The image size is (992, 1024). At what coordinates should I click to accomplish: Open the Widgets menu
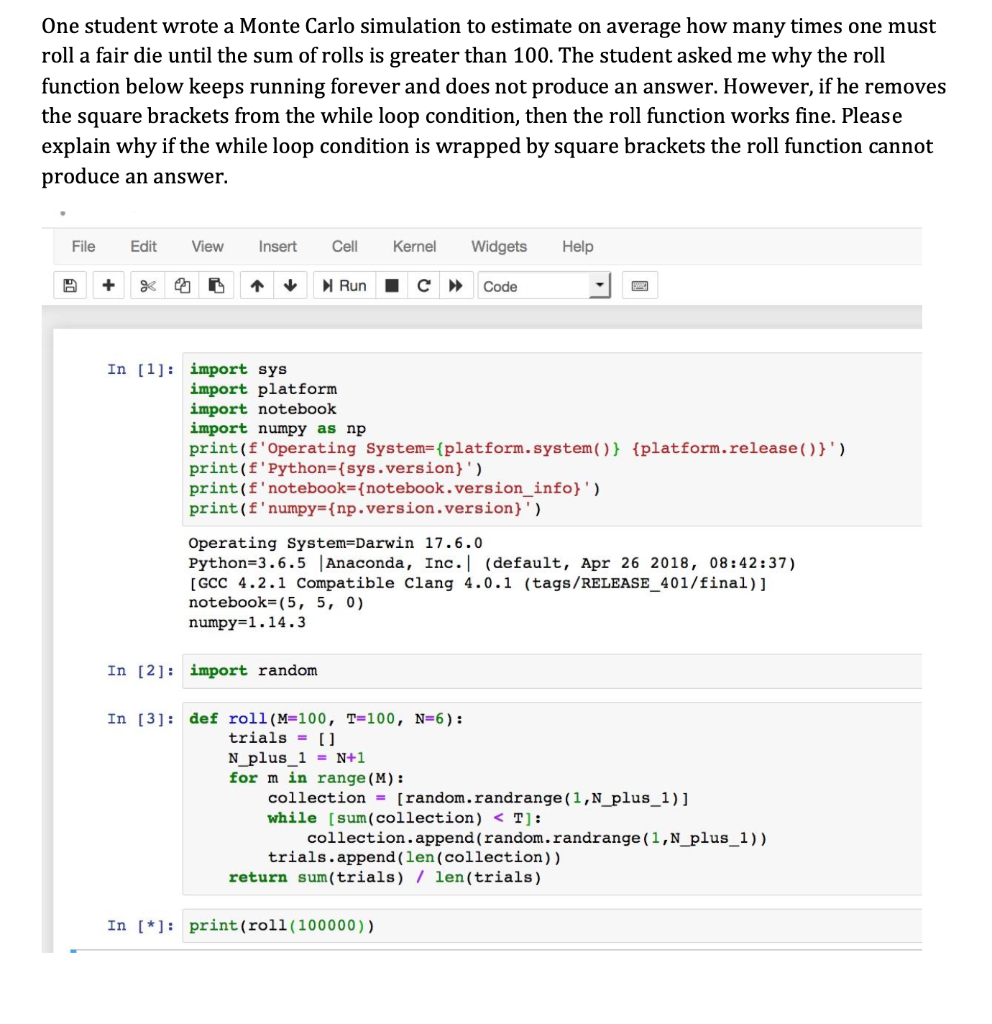tap(499, 246)
